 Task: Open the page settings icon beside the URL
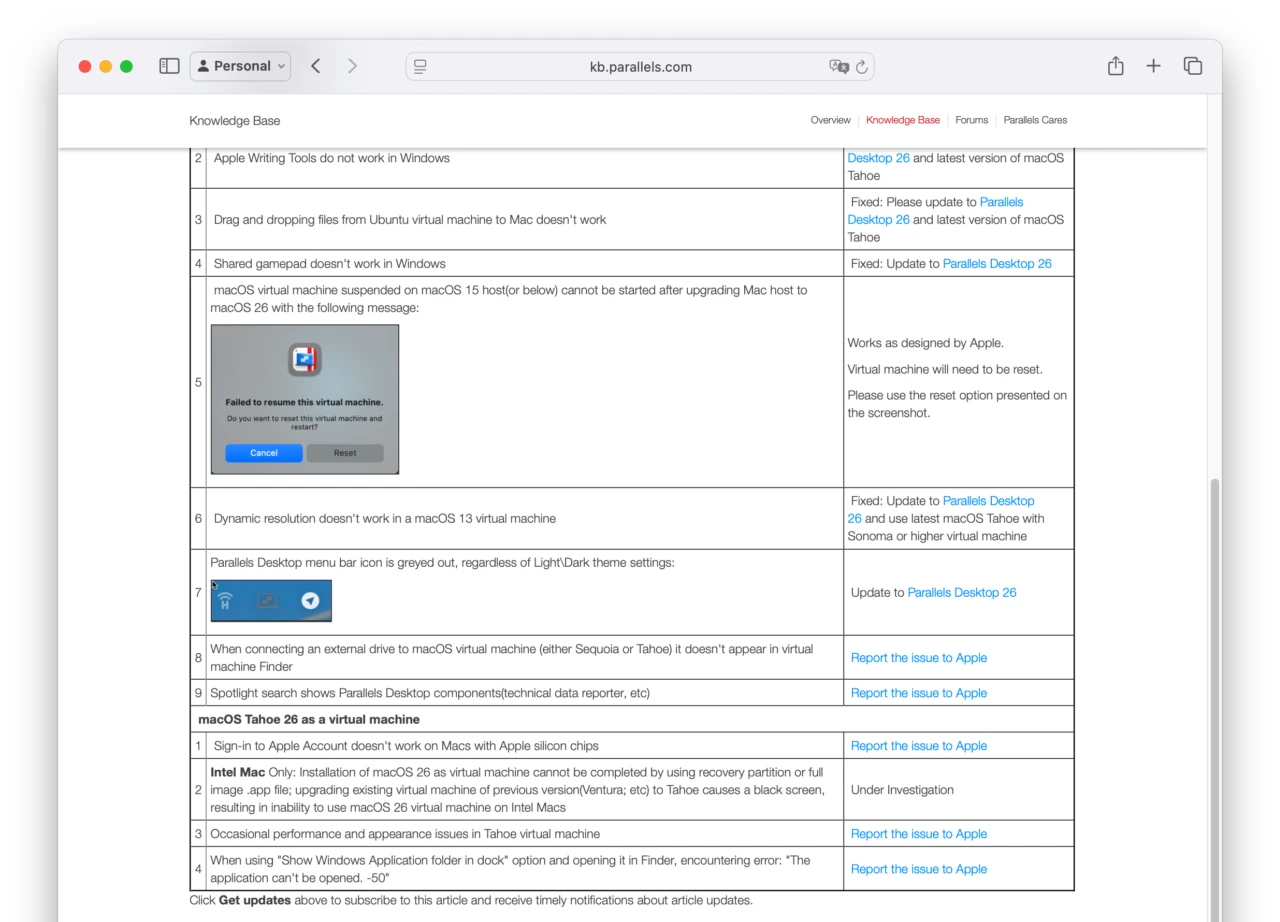[x=420, y=66]
